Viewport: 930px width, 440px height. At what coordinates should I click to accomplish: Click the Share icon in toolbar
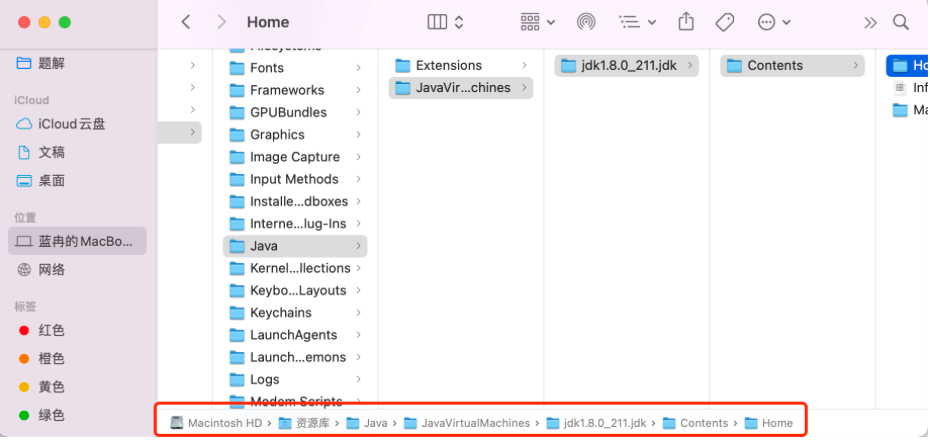(x=686, y=22)
